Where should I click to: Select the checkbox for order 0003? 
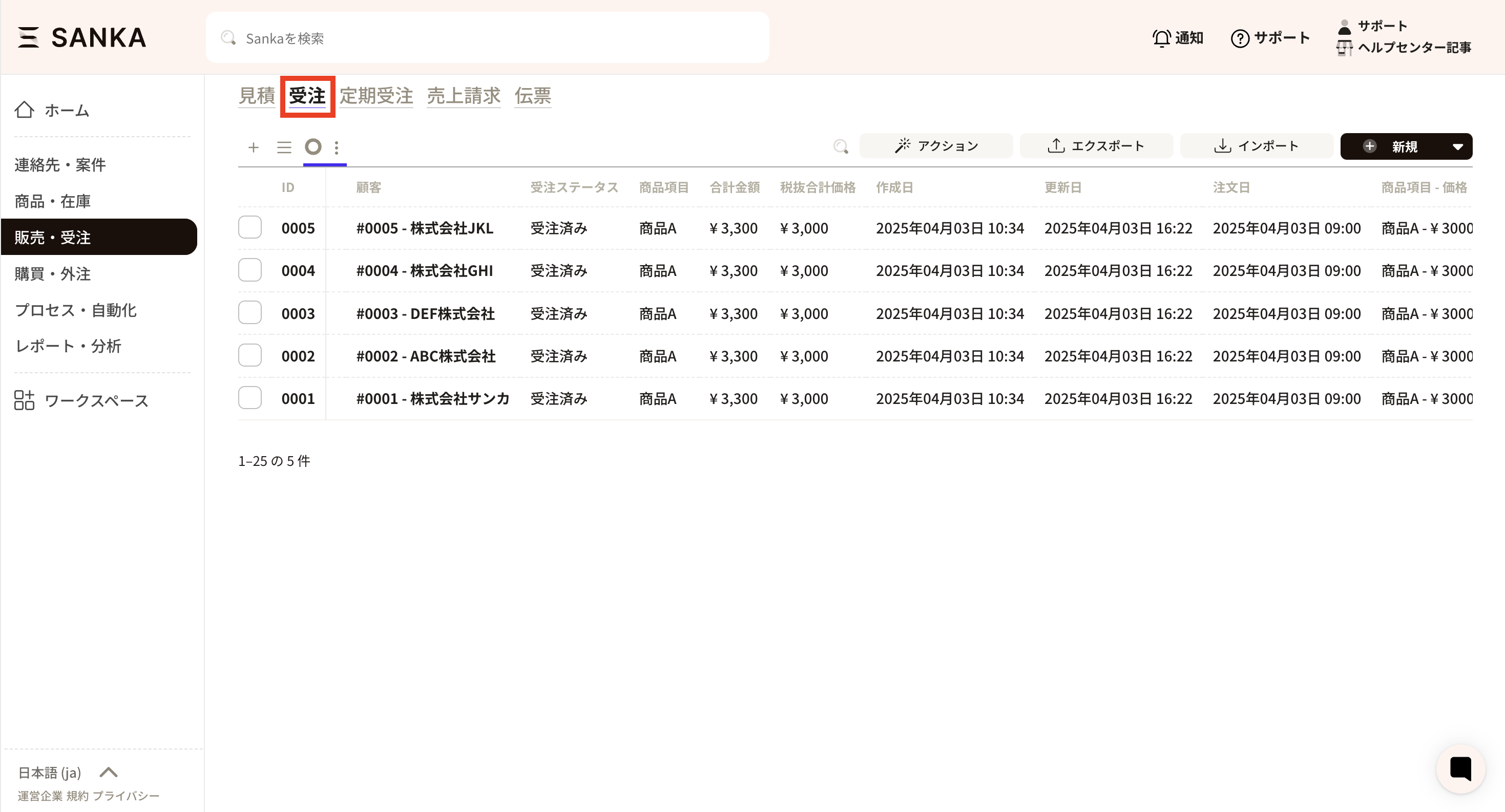(x=250, y=313)
